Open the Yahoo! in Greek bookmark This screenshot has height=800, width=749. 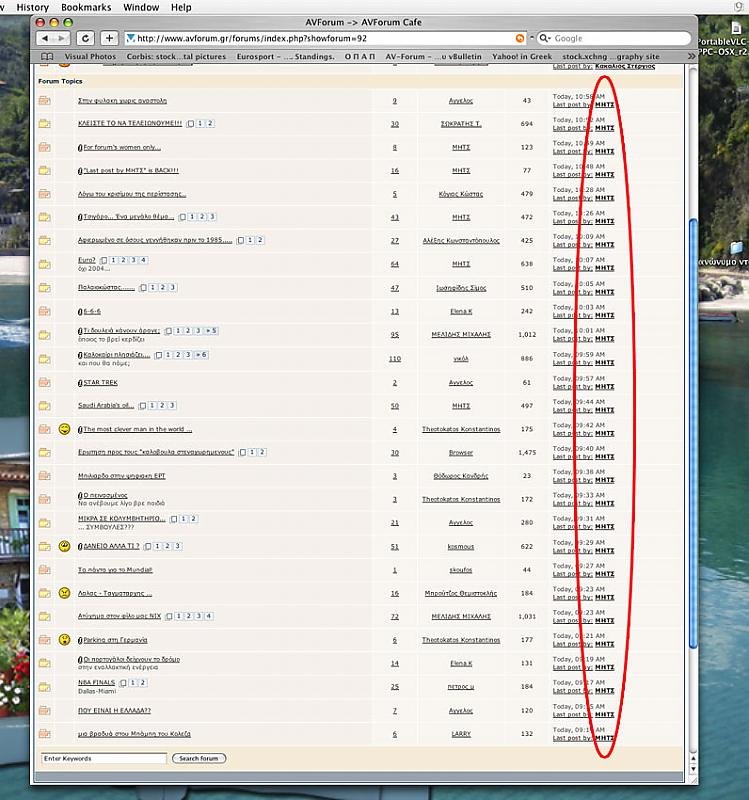[521, 57]
